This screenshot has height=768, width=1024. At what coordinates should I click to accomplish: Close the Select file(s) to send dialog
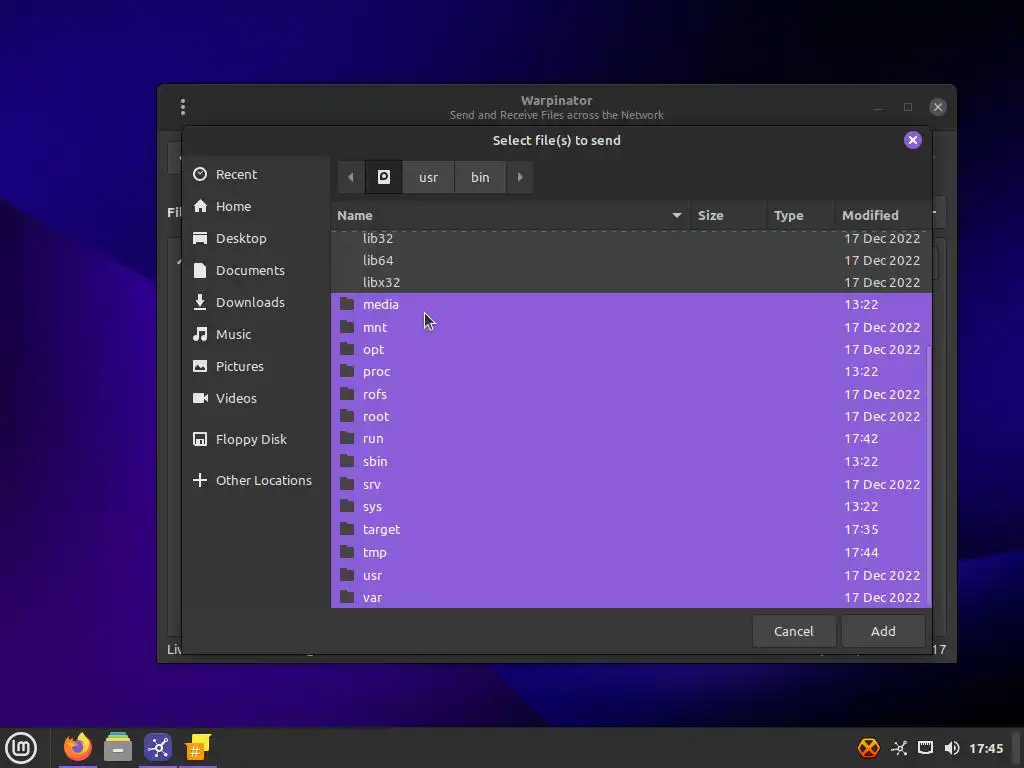tap(912, 140)
